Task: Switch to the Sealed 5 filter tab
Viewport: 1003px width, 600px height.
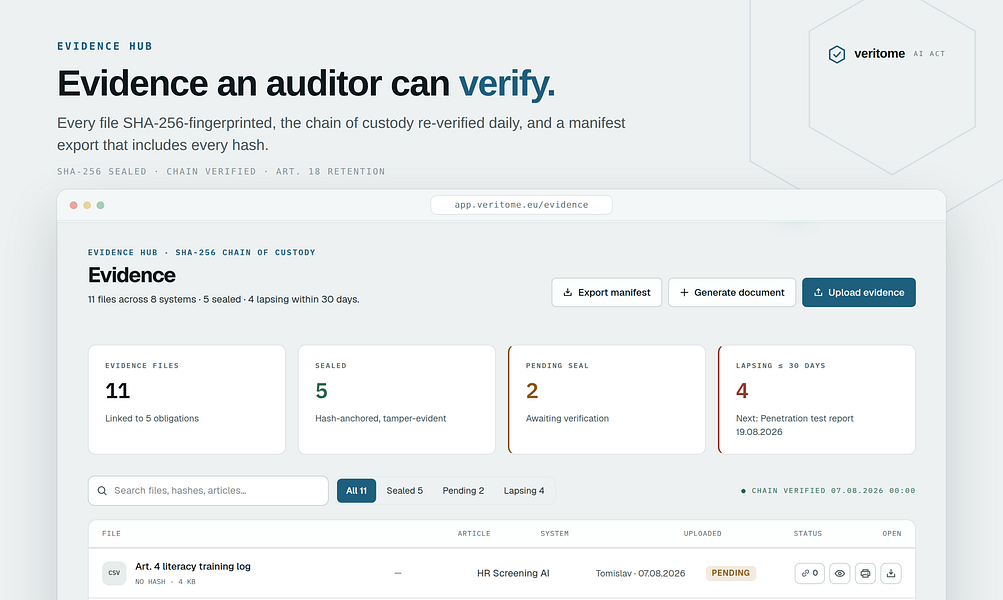Action: tap(404, 491)
